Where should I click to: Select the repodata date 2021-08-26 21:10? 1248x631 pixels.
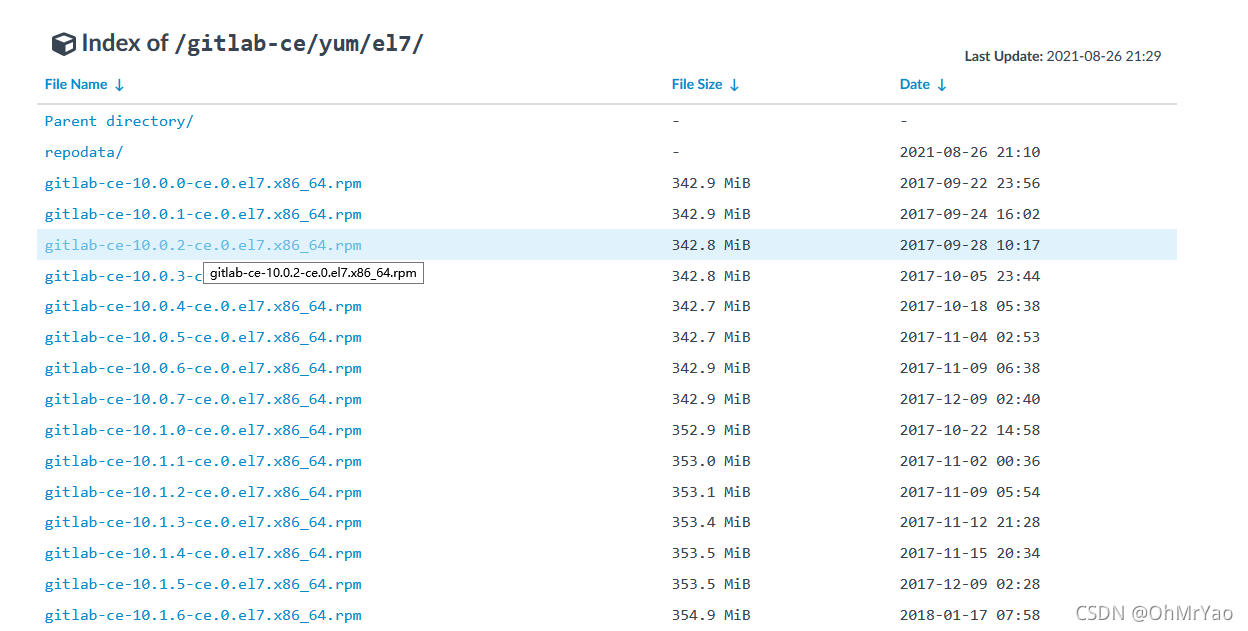[x=970, y=152]
